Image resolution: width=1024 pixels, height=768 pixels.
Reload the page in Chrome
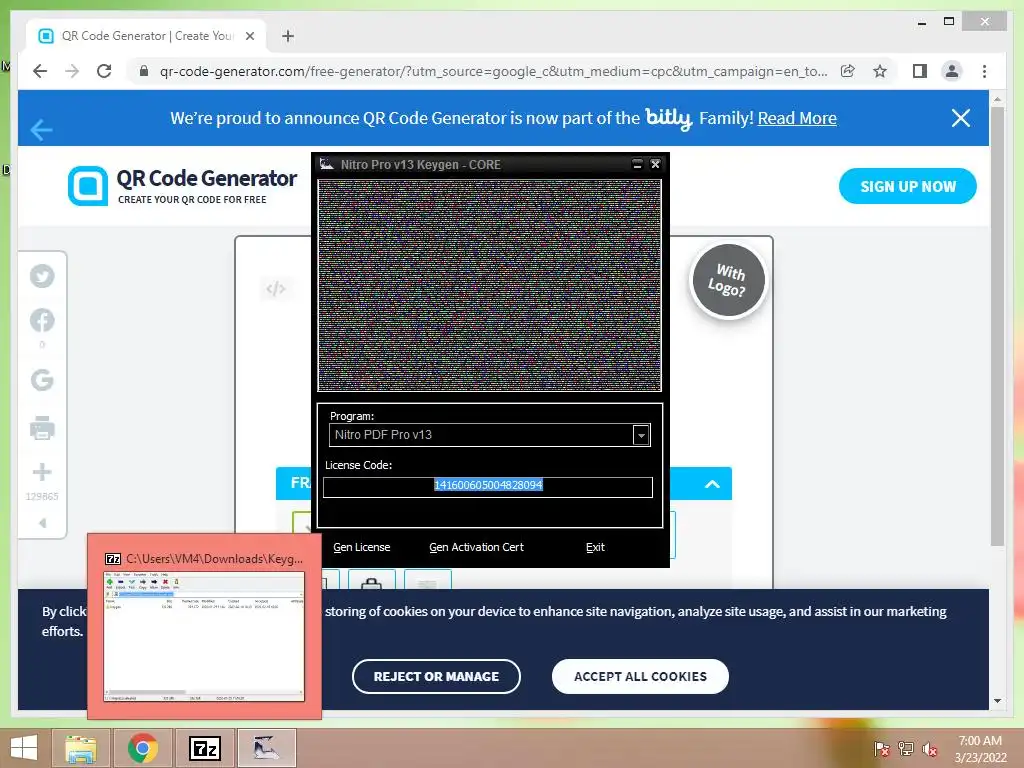coord(104,71)
